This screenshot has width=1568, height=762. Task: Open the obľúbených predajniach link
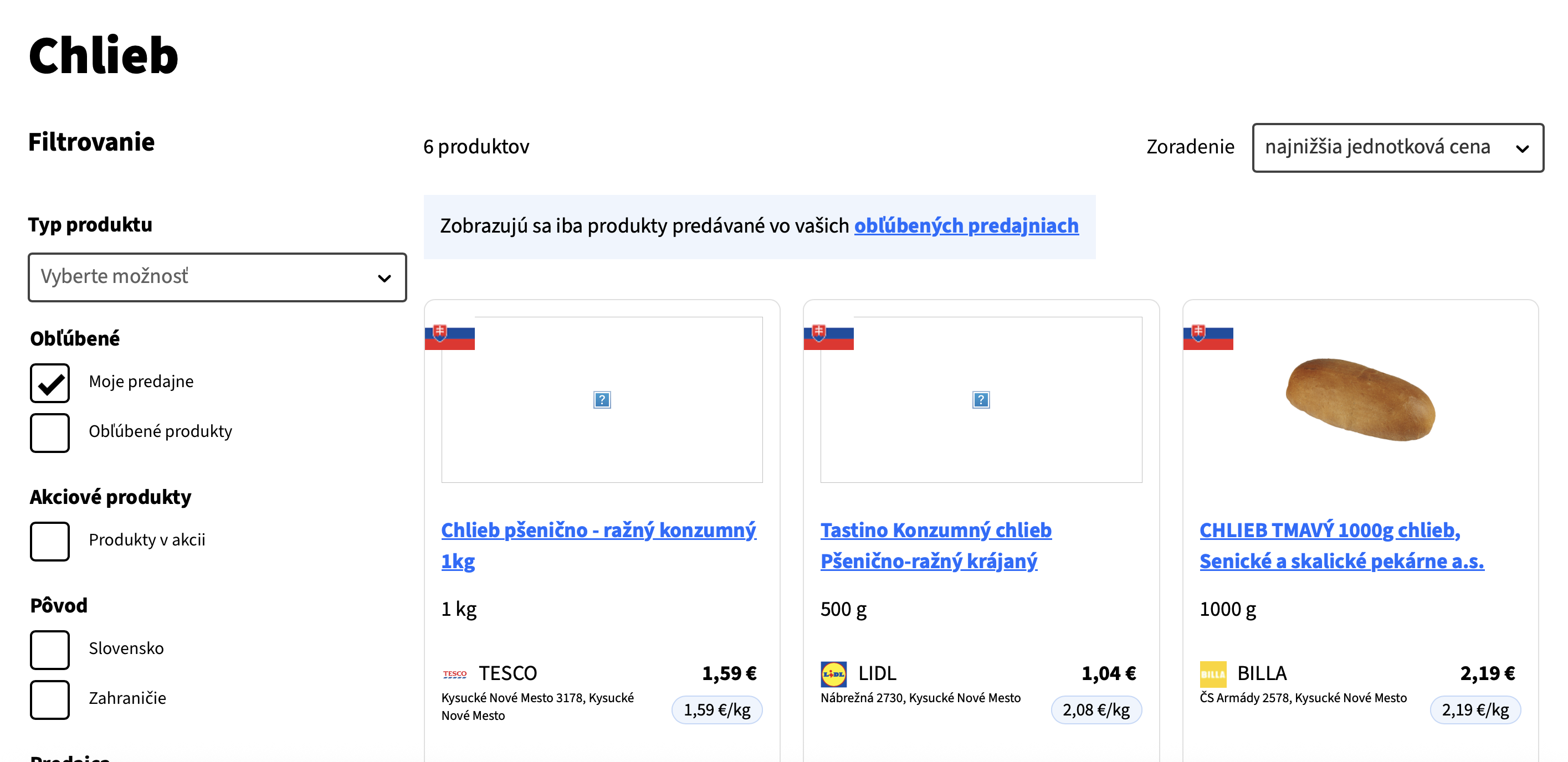point(966,225)
